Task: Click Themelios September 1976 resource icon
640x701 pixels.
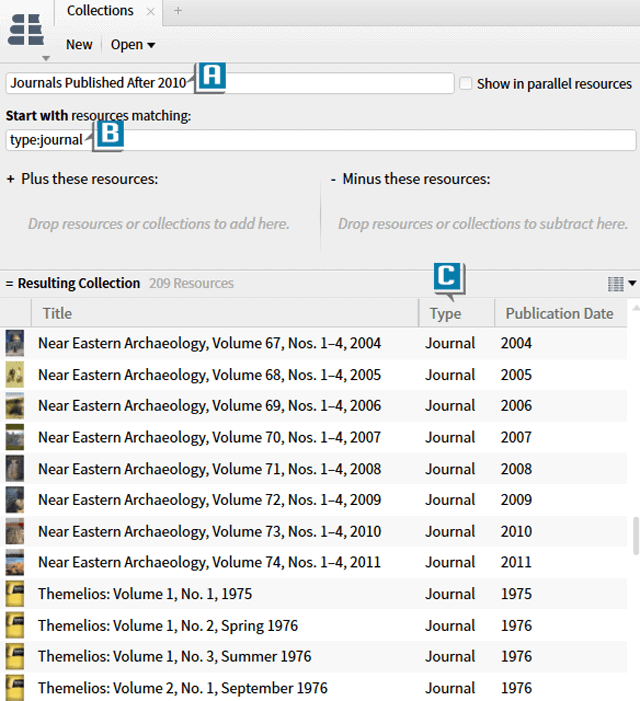Action: (x=15, y=688)
